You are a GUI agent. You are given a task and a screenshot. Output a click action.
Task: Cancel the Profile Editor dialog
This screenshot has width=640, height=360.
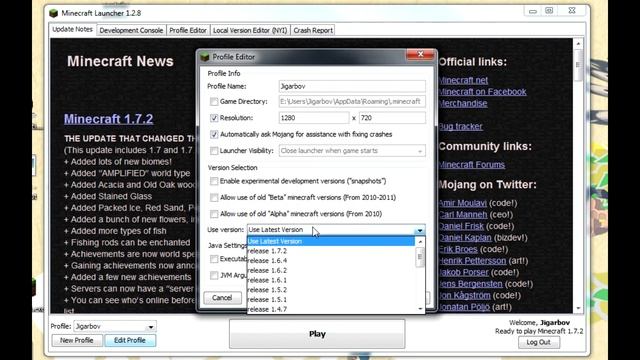222,298
